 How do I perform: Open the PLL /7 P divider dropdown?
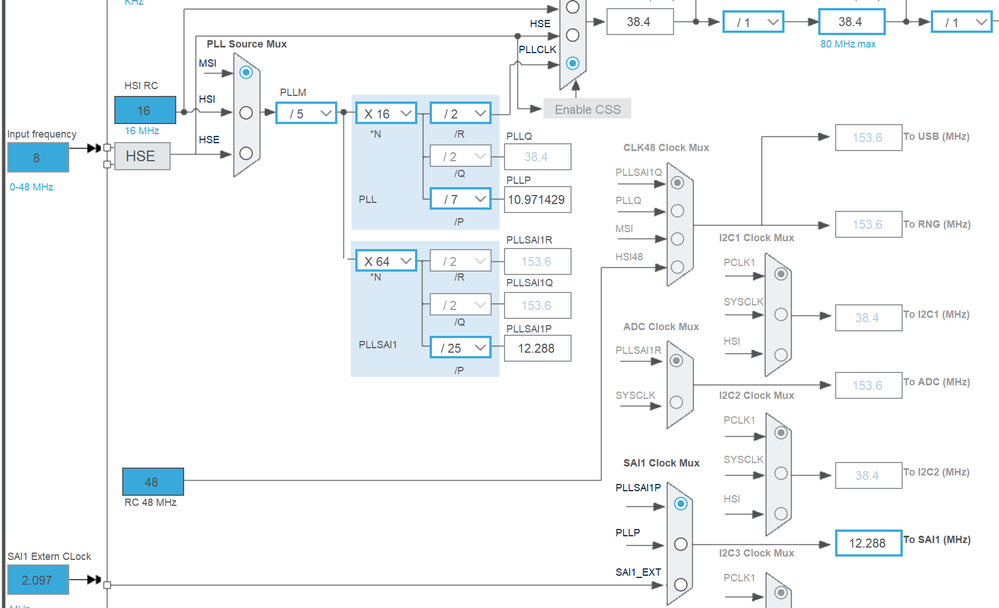[x=461, y=199]
